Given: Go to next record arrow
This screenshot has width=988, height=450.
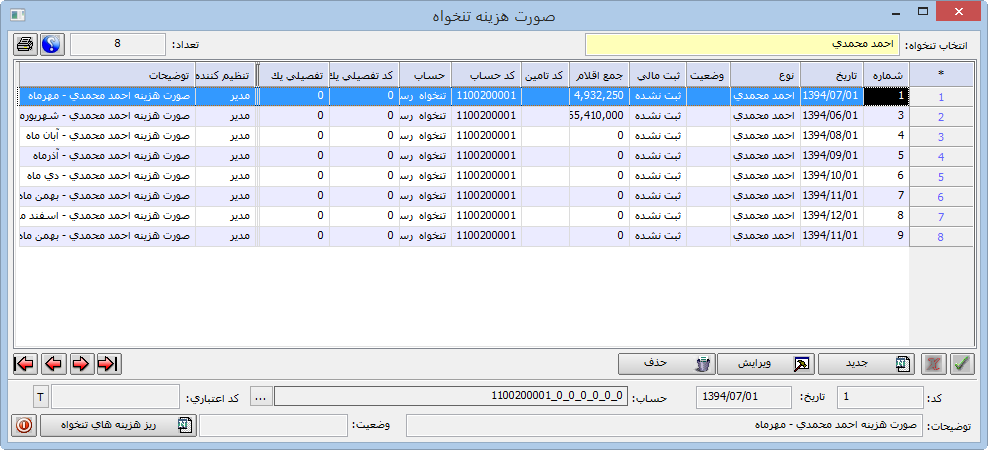Looking at the screenshot, I should click(81, 364).
